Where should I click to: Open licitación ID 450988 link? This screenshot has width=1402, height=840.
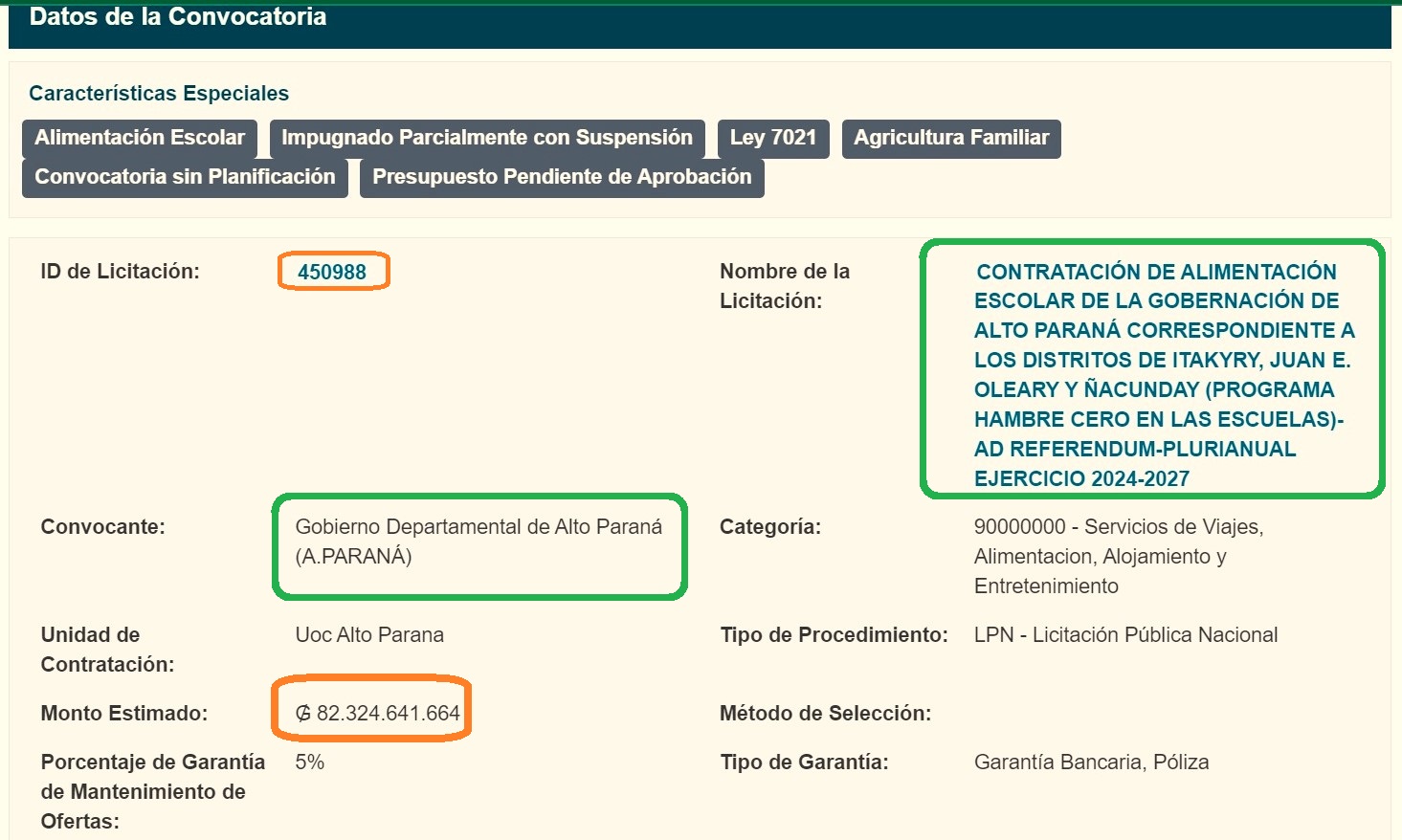332,272
